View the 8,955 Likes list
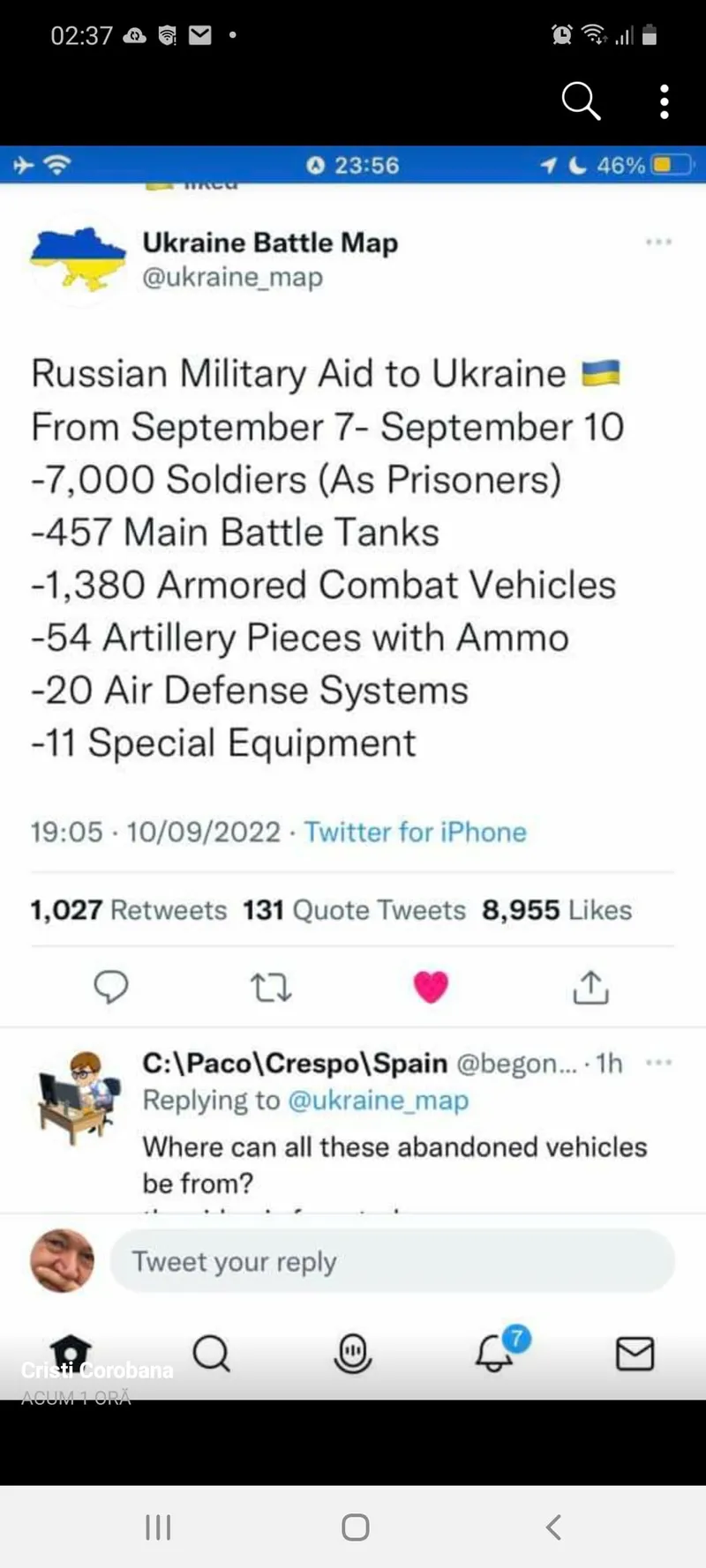 557,910
